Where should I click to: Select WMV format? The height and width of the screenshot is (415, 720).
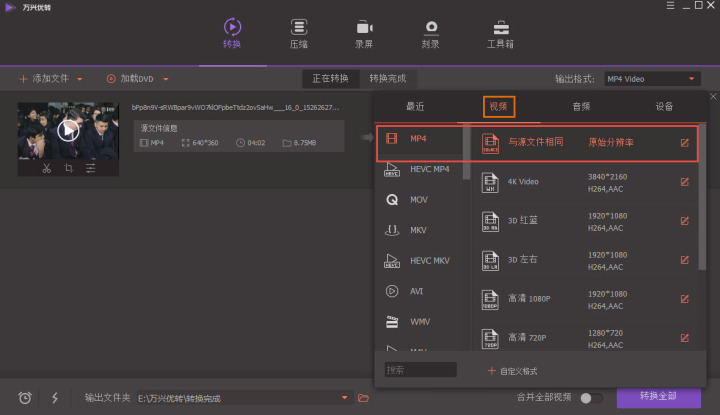click(x=420, y=322)
